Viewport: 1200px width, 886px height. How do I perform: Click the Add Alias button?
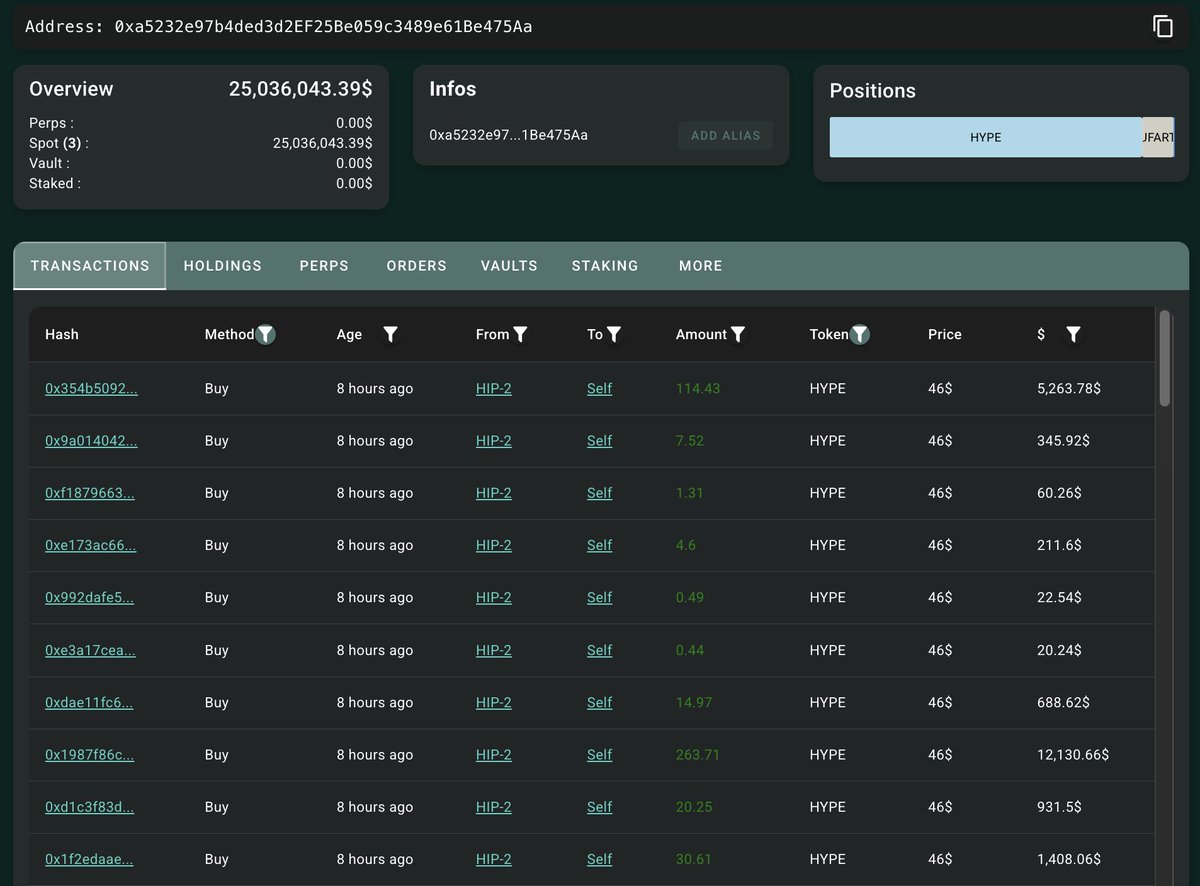pyautogui.click(x=725, y=135)
